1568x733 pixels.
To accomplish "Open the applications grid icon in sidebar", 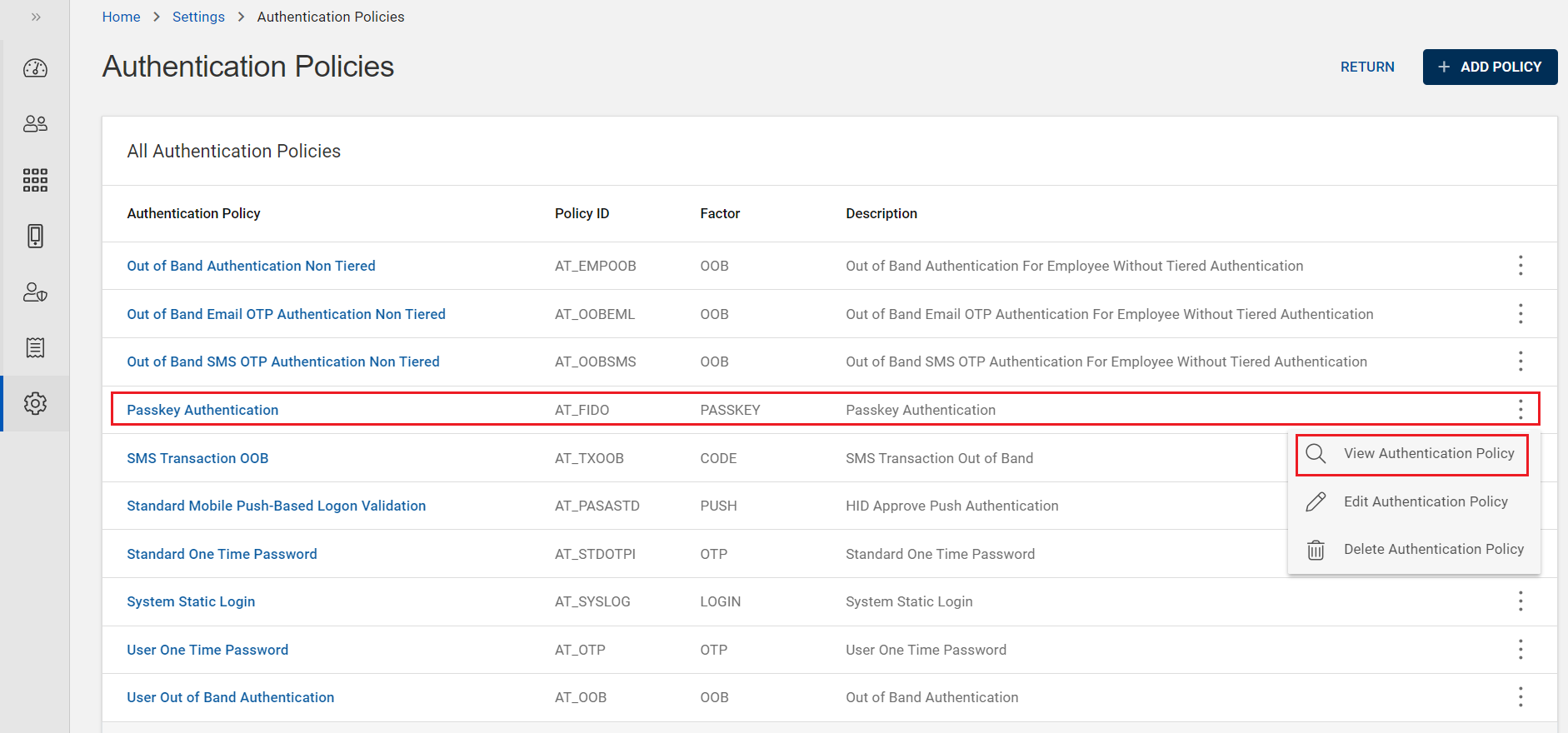I will coord(35,180).
